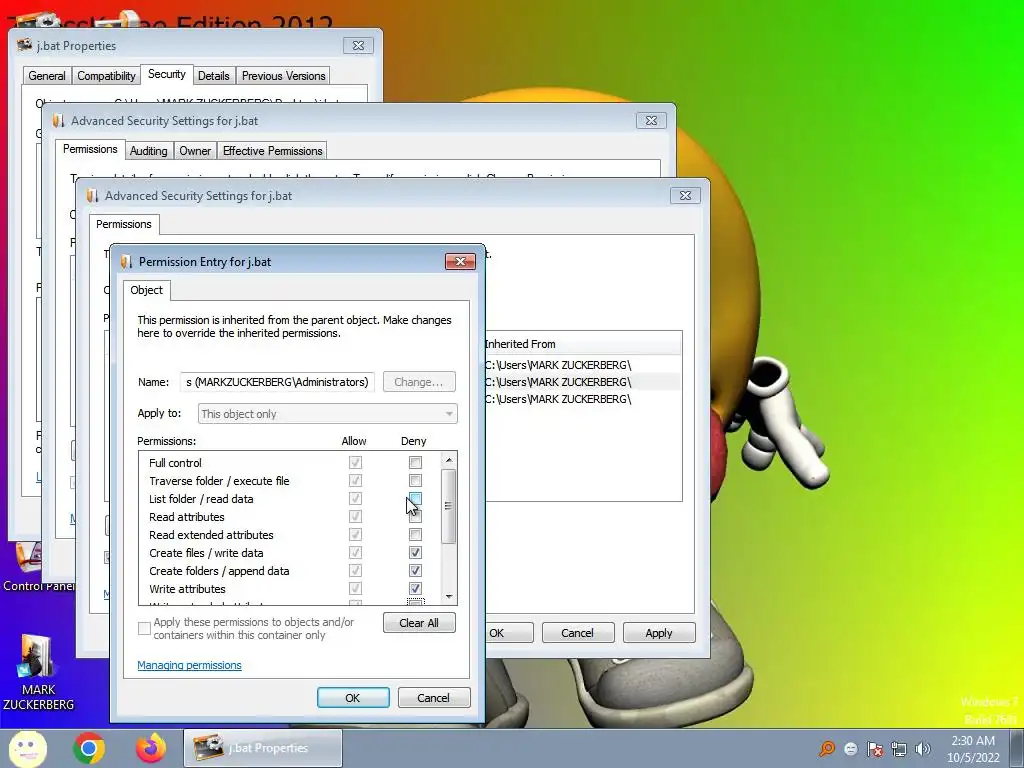Click the shield icon in Permission Entry title bar
The height and width of the screenshot is (768, 1024).
click(126, 262)
